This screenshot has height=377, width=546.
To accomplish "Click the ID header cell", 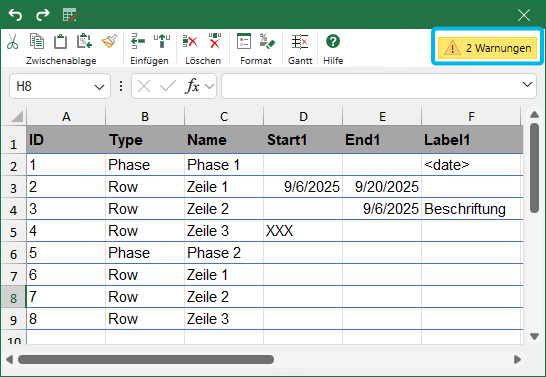I will 66,140.
